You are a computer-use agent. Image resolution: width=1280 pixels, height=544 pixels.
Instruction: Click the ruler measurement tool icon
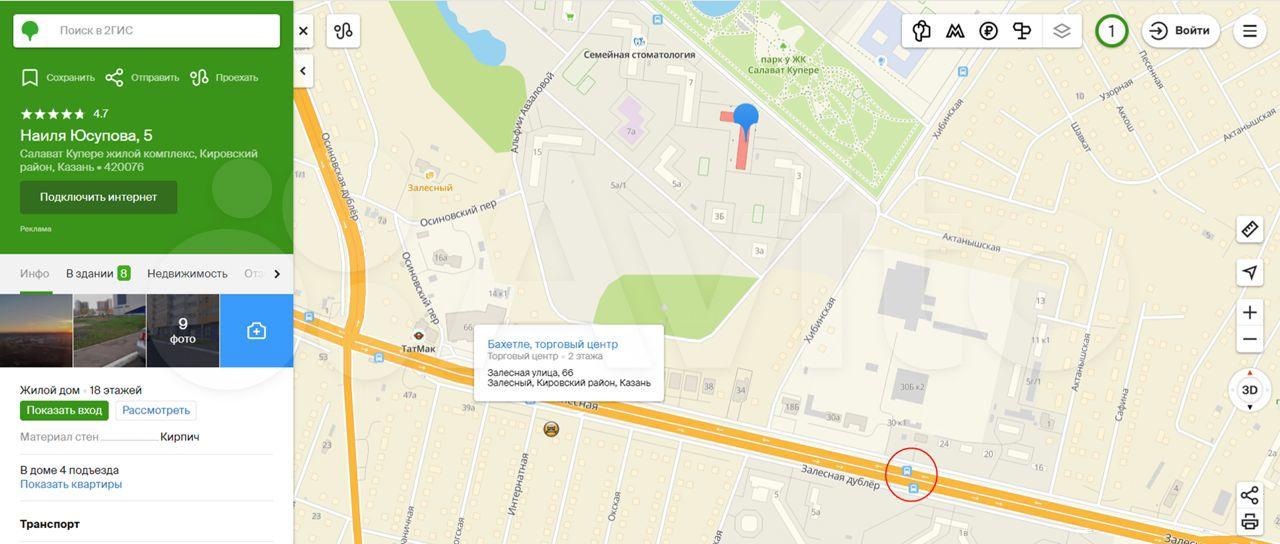[1249, 229]
